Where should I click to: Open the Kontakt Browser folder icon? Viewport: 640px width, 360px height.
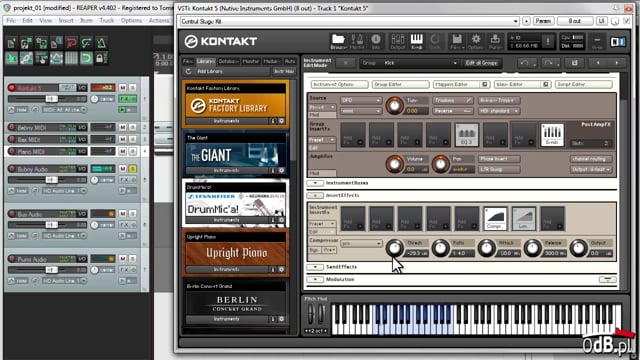tap(338, 40)
